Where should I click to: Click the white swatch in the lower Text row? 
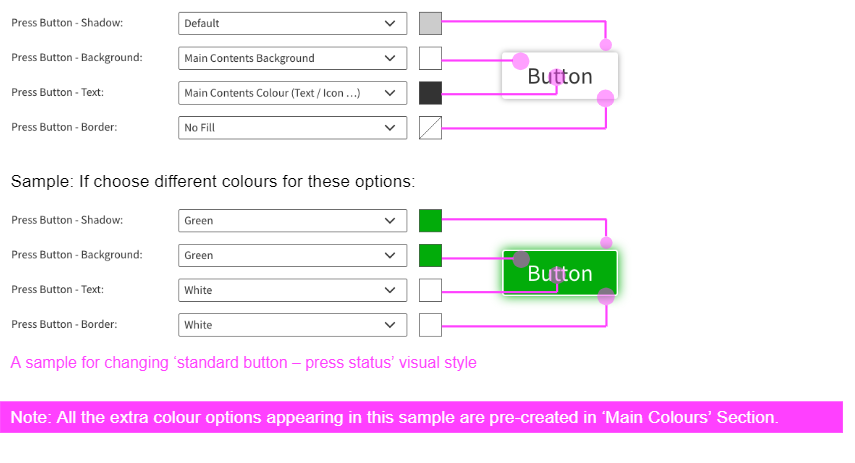430,290
